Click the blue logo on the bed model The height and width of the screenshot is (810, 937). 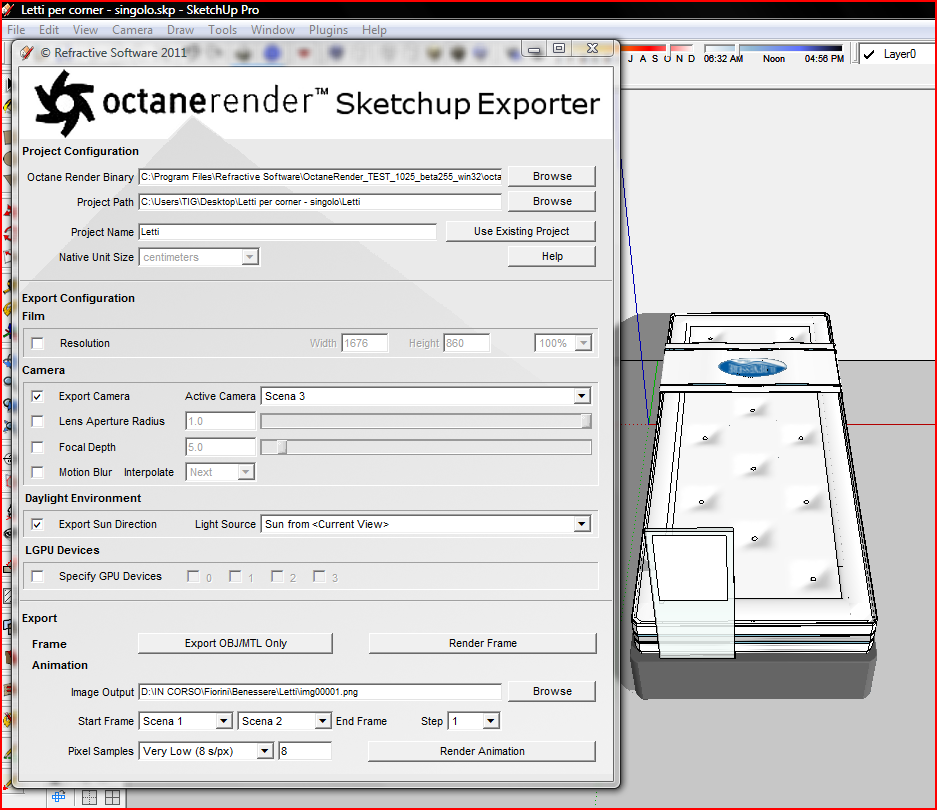pos(752,368)
